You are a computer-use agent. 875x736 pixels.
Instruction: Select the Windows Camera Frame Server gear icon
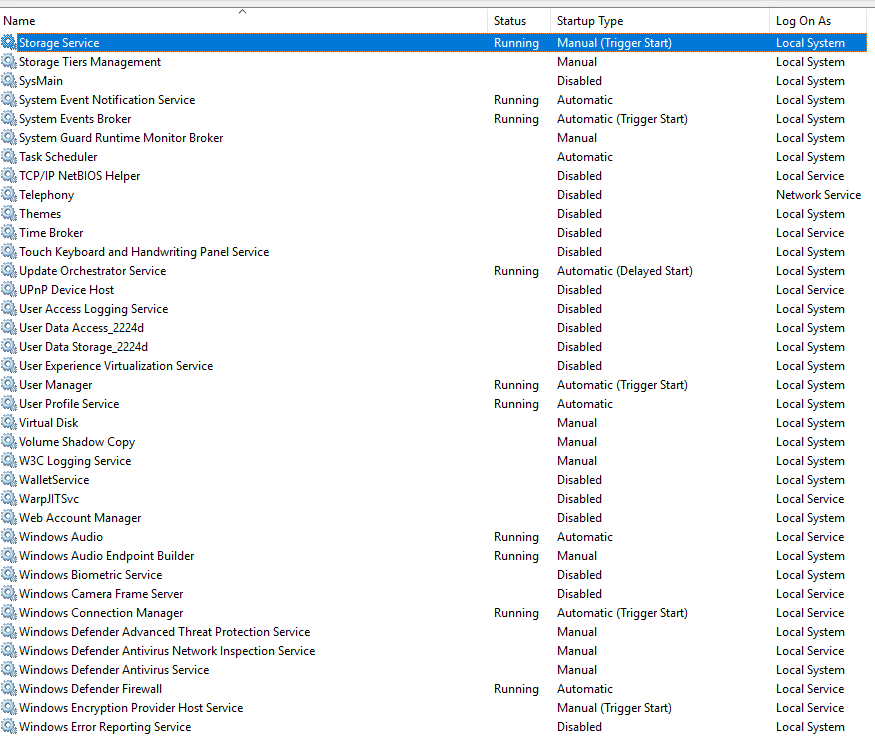click(x=9, y=593)
